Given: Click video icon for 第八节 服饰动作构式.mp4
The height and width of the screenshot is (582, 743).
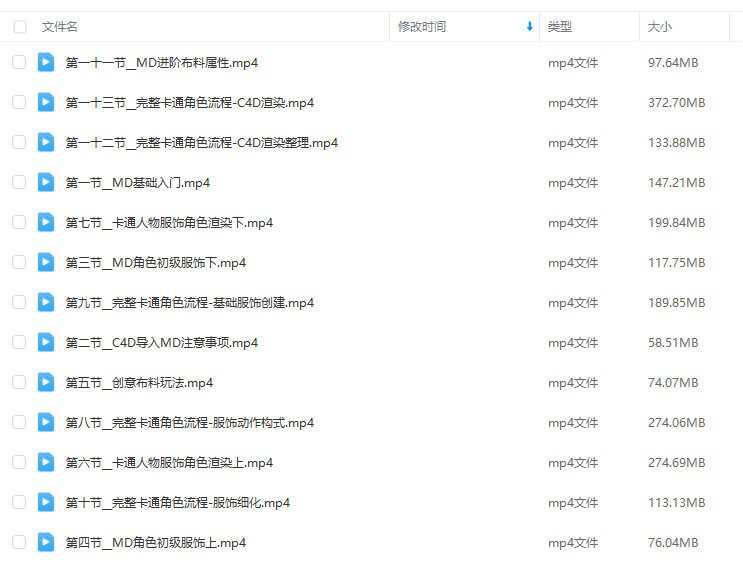Looking at the screenshot, I should tap(46, 422).
